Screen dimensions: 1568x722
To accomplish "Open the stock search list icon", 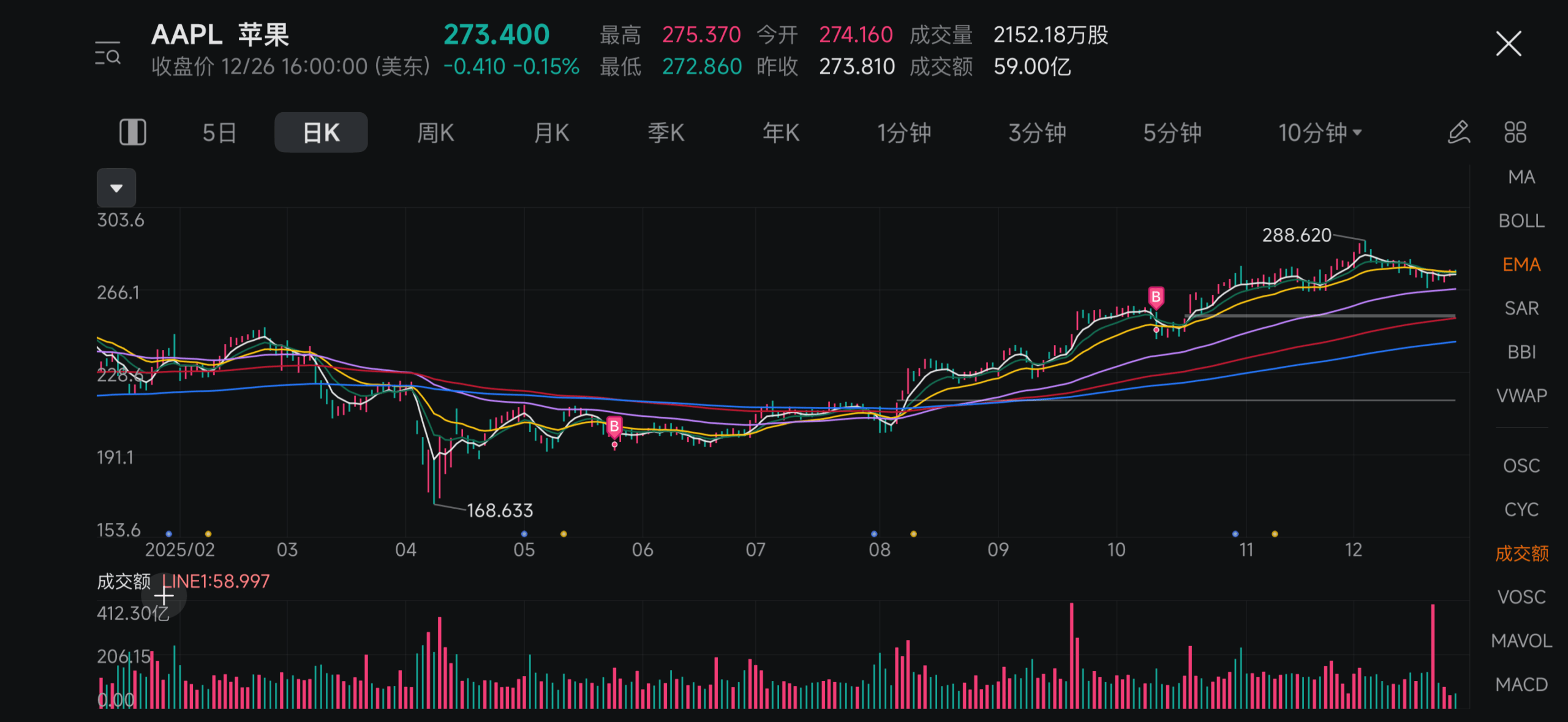I will (x=108, y=54).
